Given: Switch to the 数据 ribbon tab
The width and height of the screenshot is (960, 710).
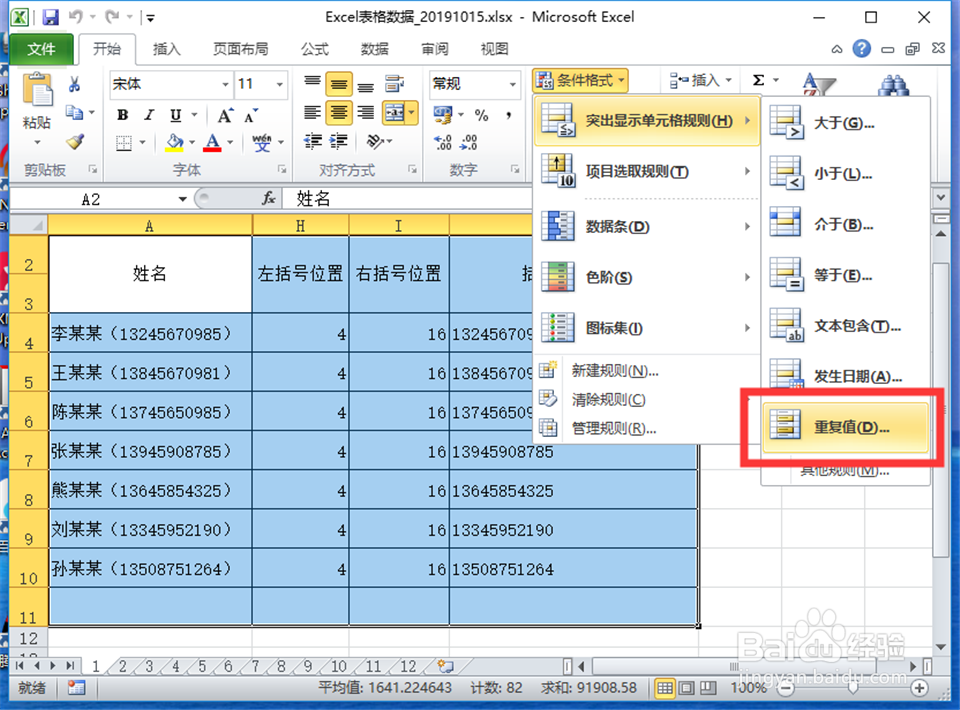Looking at the screenshot, I should click(x=375, y=49).
